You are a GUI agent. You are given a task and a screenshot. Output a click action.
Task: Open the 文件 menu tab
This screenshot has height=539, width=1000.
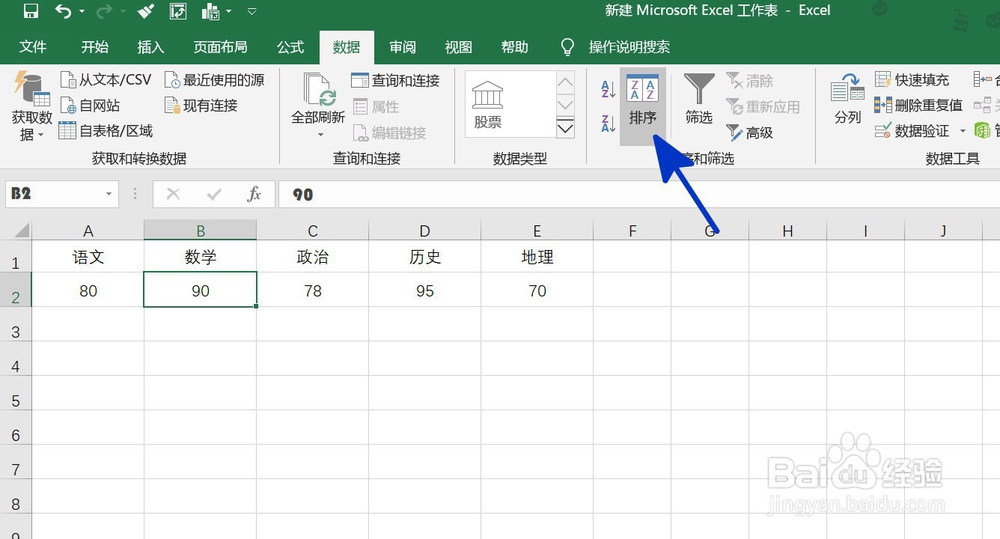tap(33, 47)
